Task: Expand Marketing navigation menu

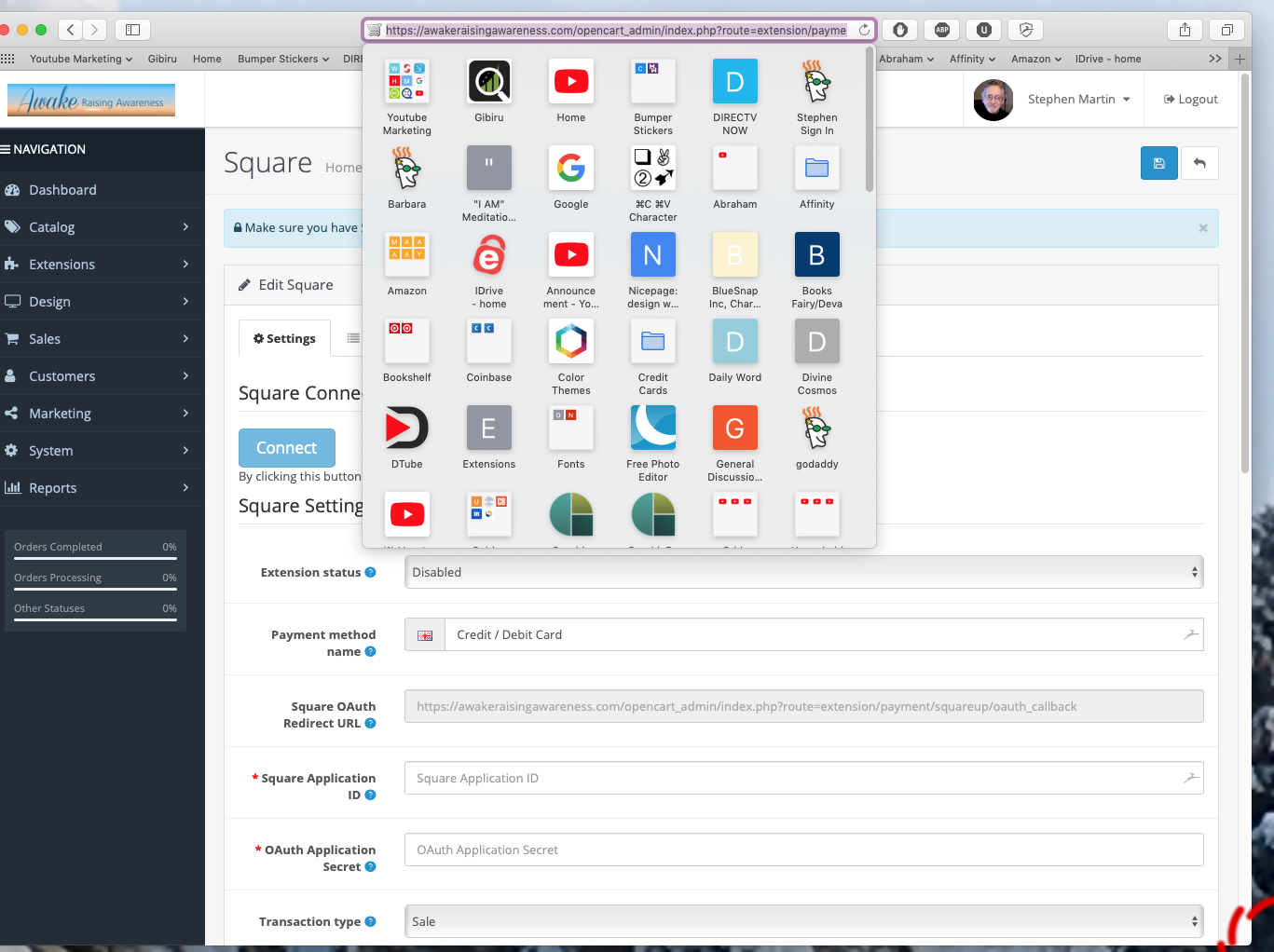Action: point(103,414)
